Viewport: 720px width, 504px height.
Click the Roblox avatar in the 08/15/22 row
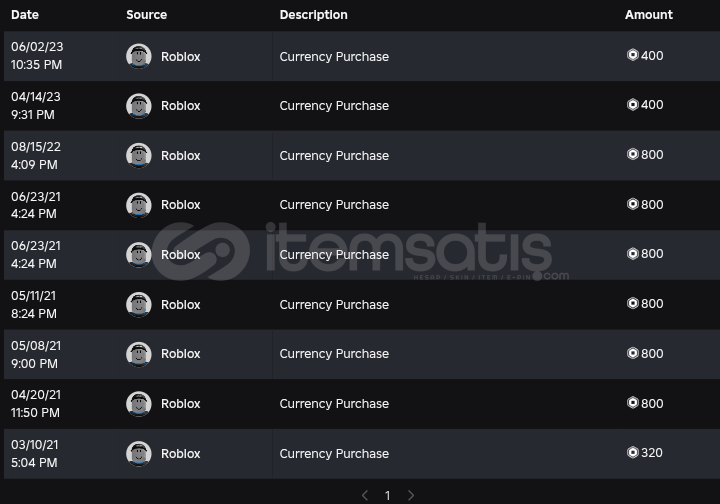point(139,156)
